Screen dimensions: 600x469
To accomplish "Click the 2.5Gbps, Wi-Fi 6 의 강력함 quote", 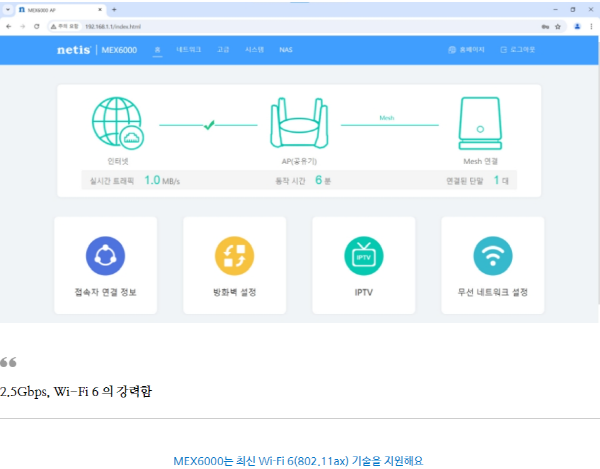I will (76, 391).
